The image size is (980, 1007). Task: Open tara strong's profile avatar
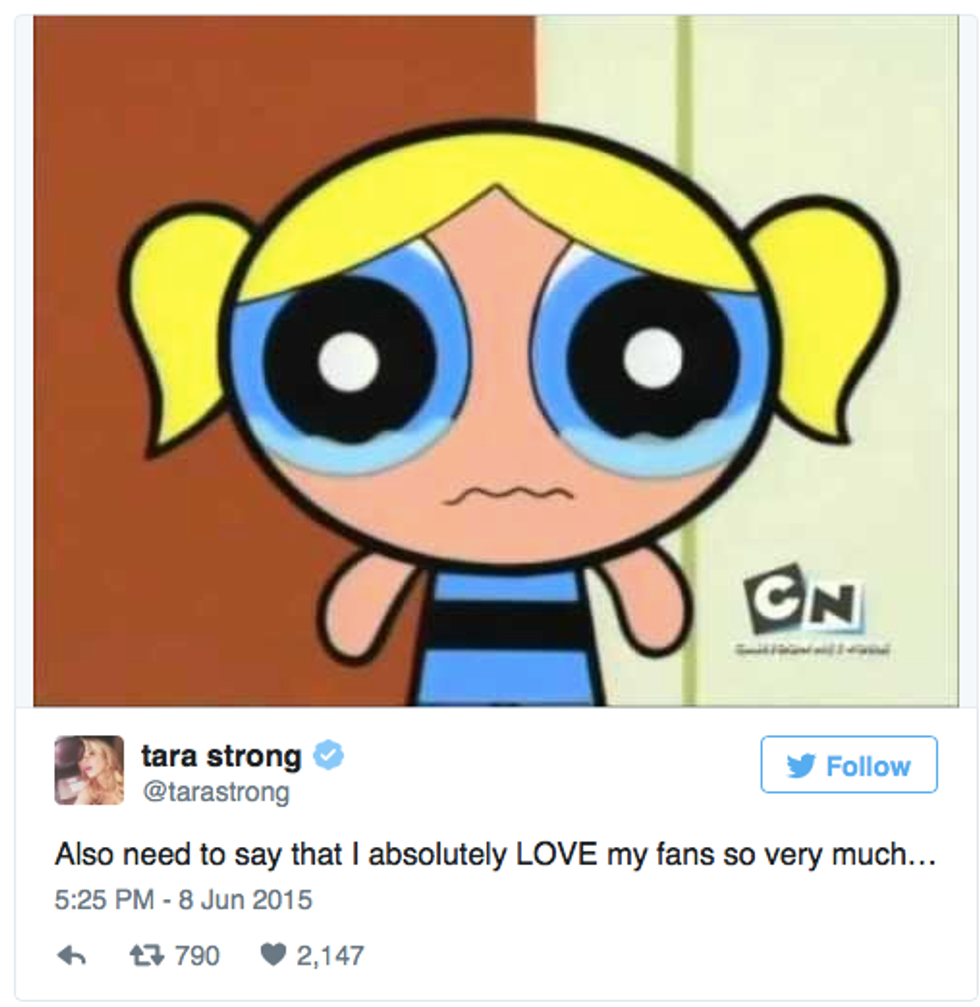tap(89, 770)
